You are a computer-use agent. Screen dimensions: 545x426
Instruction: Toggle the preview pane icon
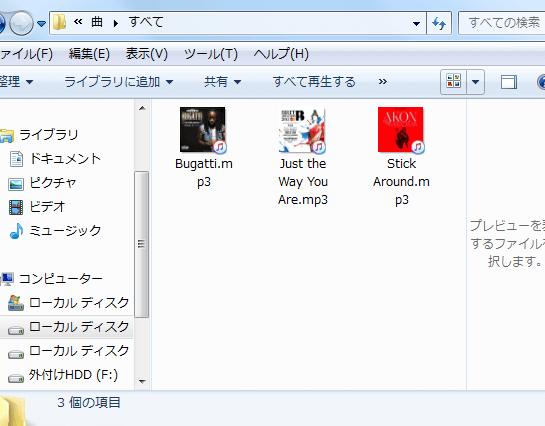(x=509, y=82)
